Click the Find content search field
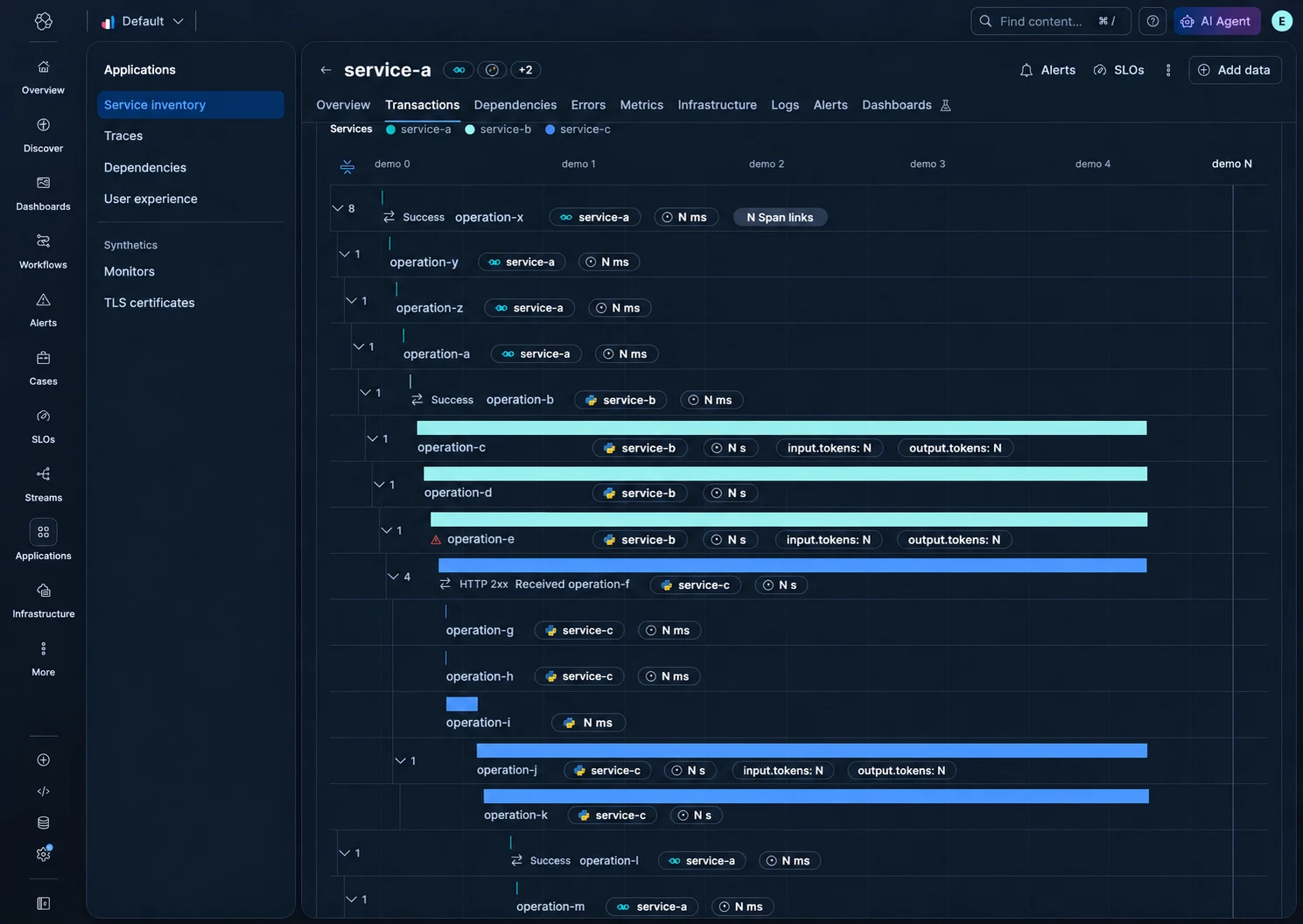The height and width of the screenshot is (924, 1303). 1051,21
